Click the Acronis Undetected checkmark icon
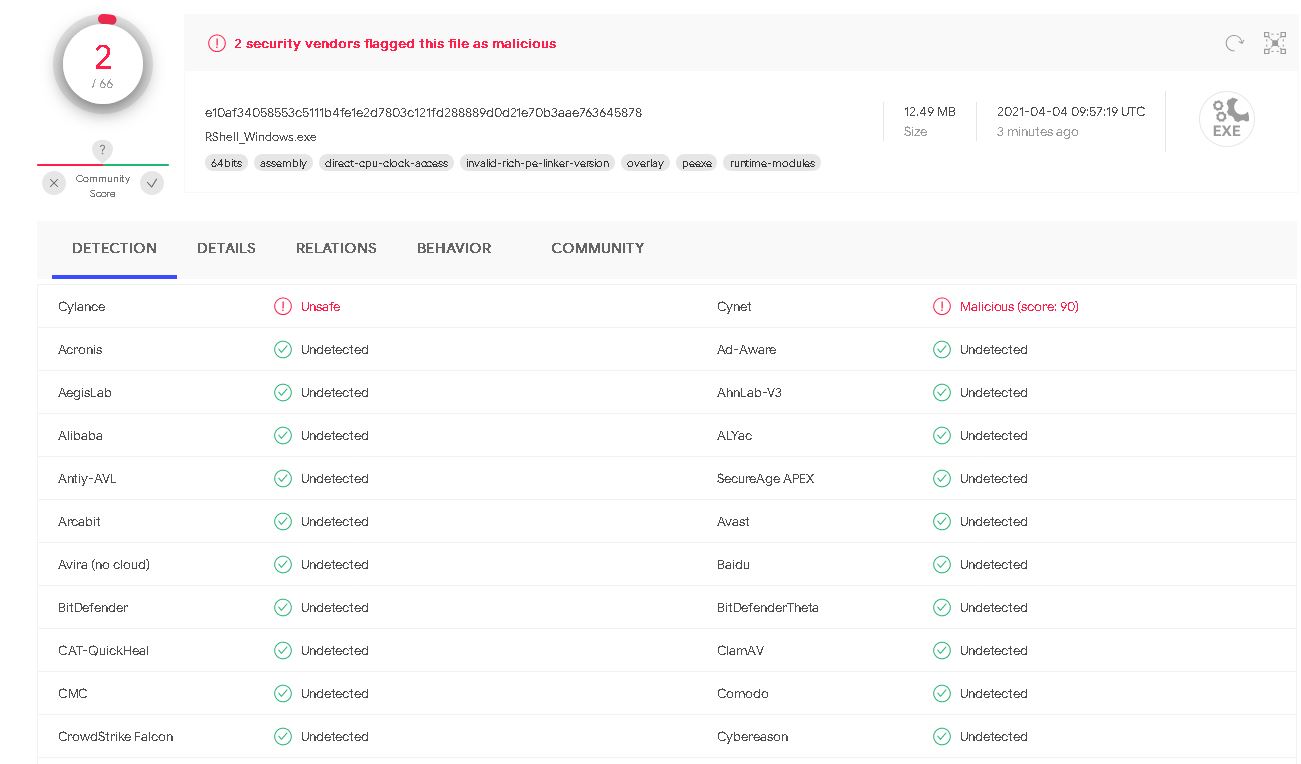 point(283,350)
